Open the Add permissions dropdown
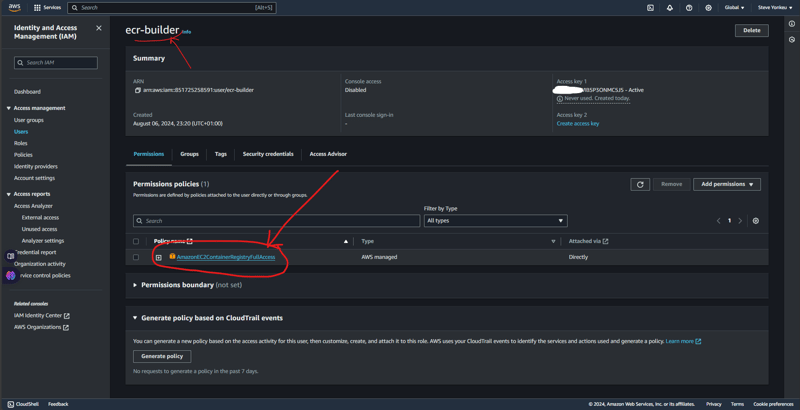This screenshot has height=410, width=800. pyautogui.click(x=727, y=184)
